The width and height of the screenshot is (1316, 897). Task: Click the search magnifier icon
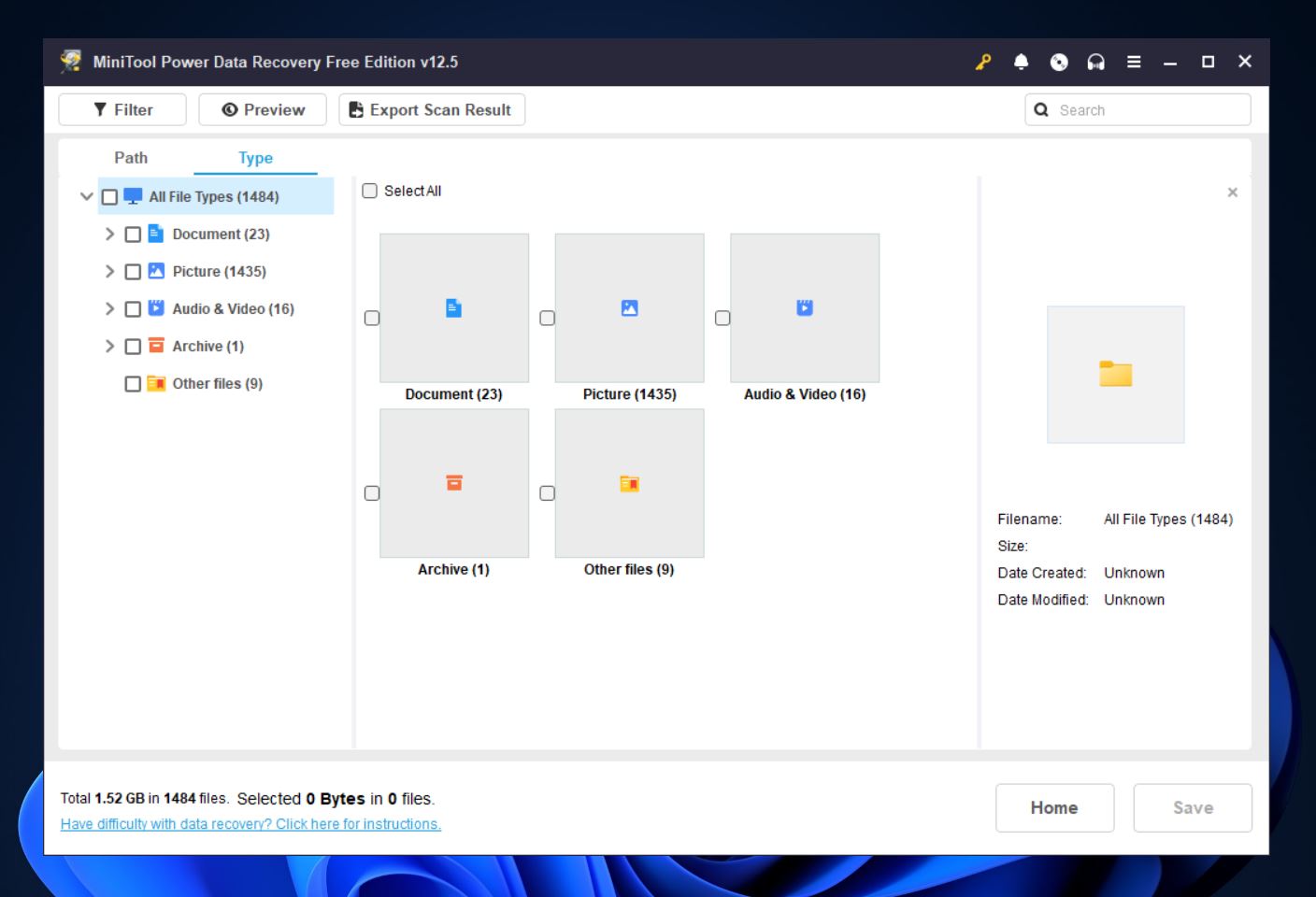[x=1041, y=109]
